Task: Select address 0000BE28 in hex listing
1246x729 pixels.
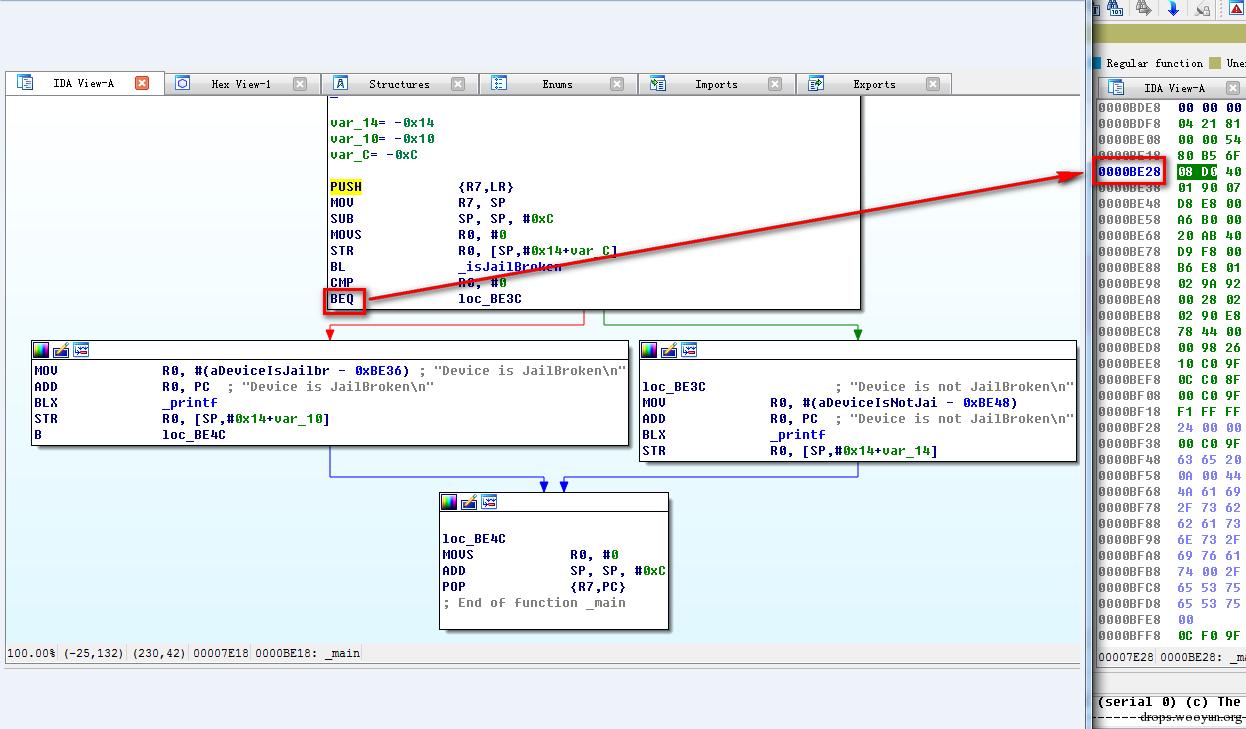Action: tap(1129, 172)
